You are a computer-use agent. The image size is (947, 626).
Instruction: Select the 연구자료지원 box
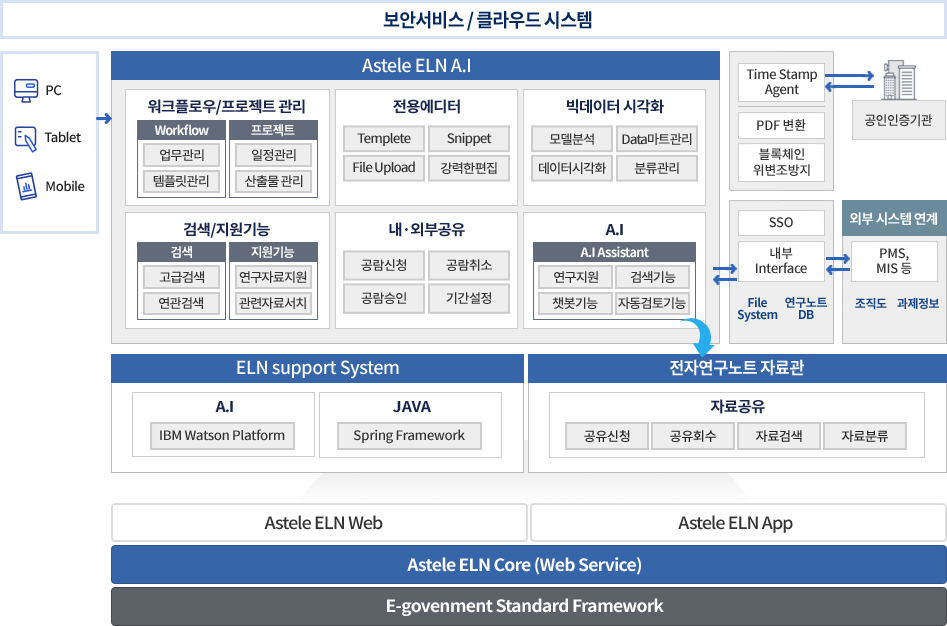(x=274, y=277)
